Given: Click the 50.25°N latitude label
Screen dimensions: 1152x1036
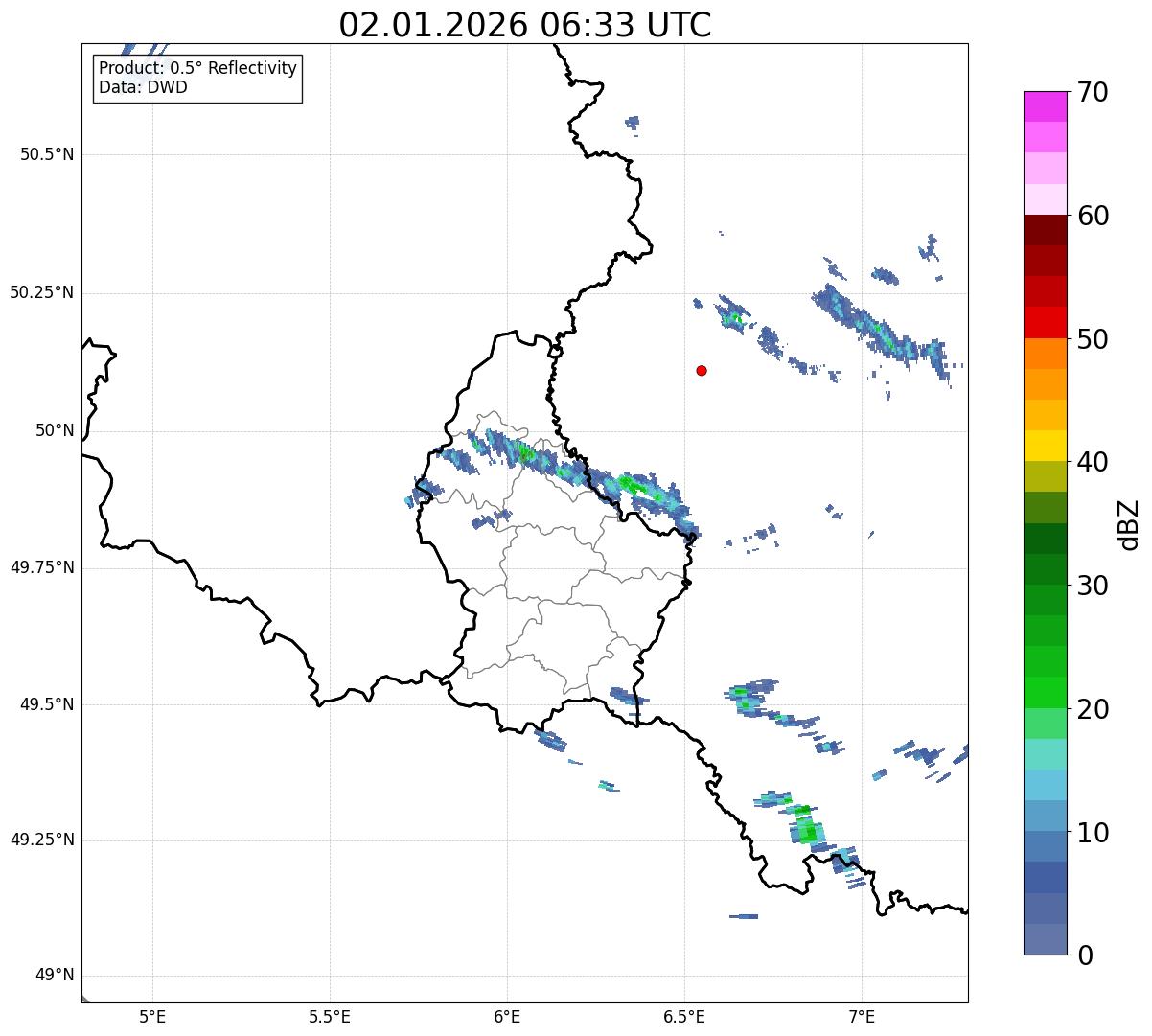Looking at the screenshot, I should pos(42,292).
